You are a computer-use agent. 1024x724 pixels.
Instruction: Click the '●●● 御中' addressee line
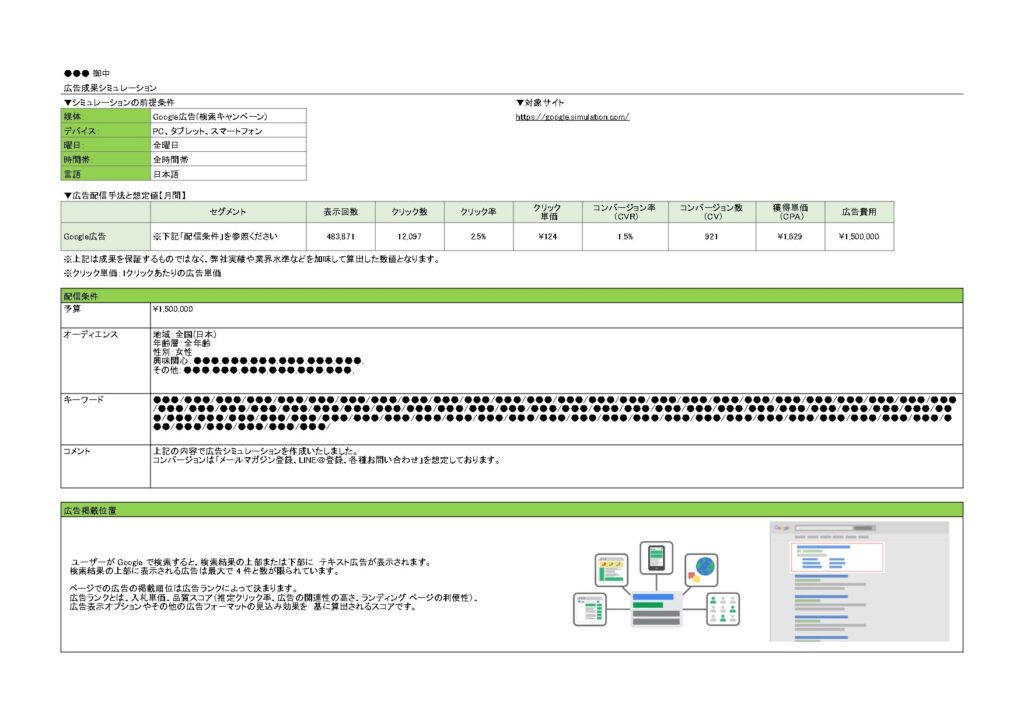(x=87, y=73)
